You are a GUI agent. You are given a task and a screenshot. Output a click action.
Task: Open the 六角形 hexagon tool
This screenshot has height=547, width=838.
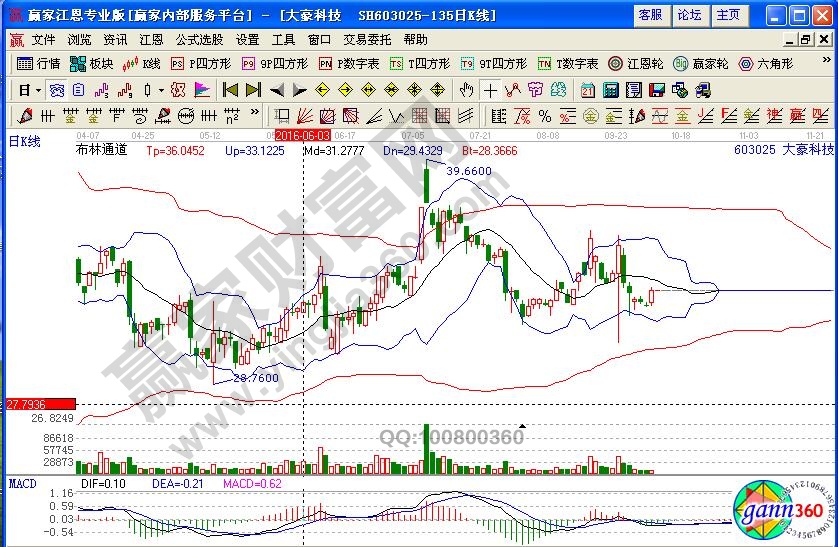point(766,64)
